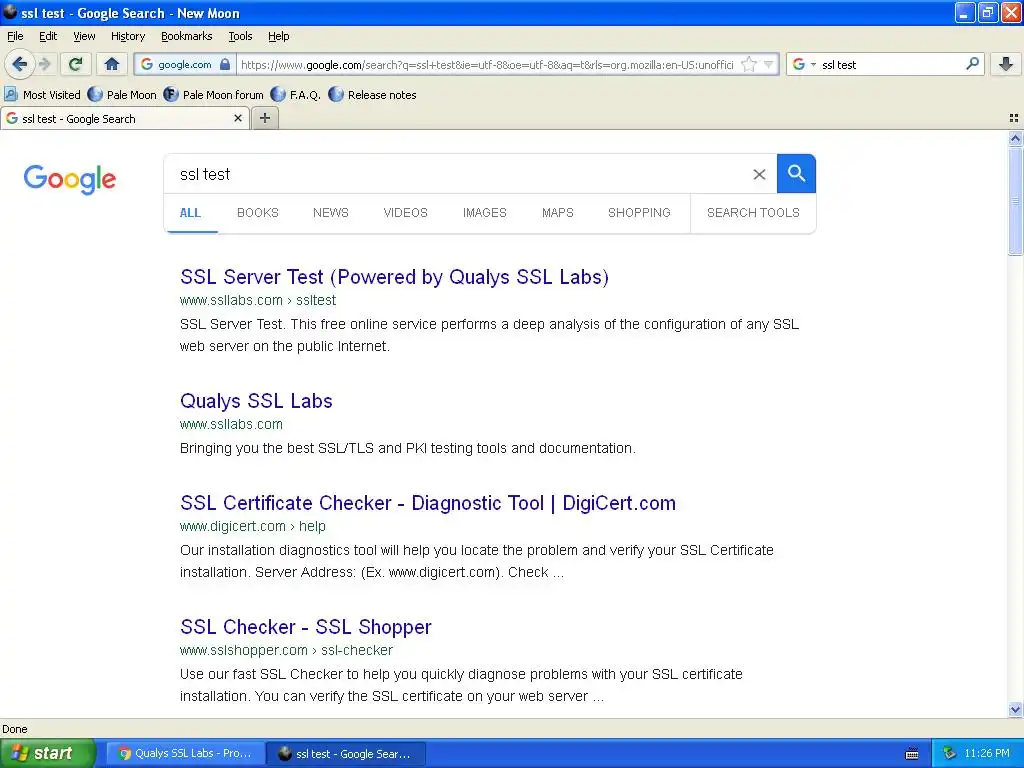
Task: Switch to the IMAGES tab
Action: coord(485,213)
